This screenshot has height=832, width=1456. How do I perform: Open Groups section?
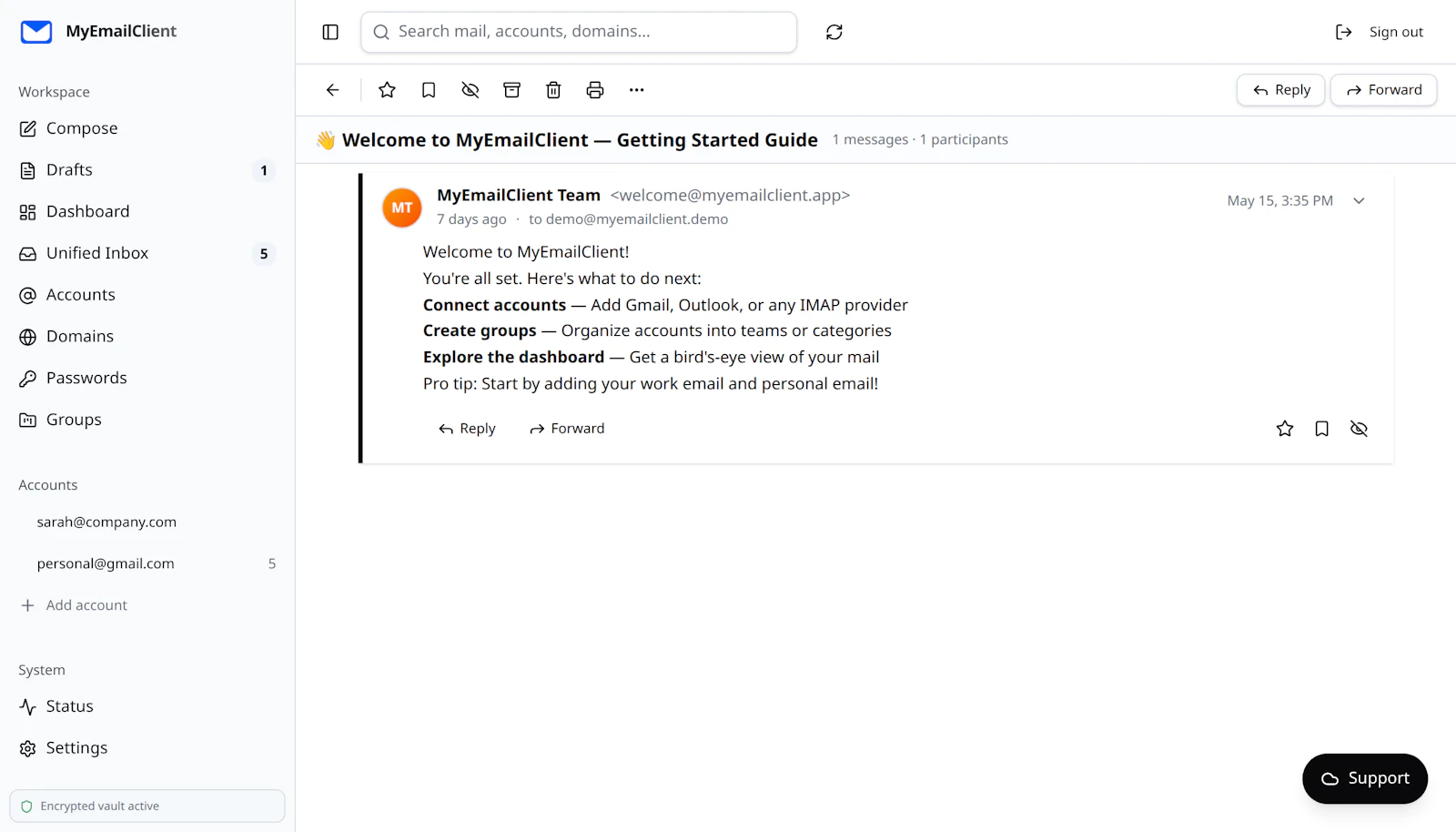(147, 420)
